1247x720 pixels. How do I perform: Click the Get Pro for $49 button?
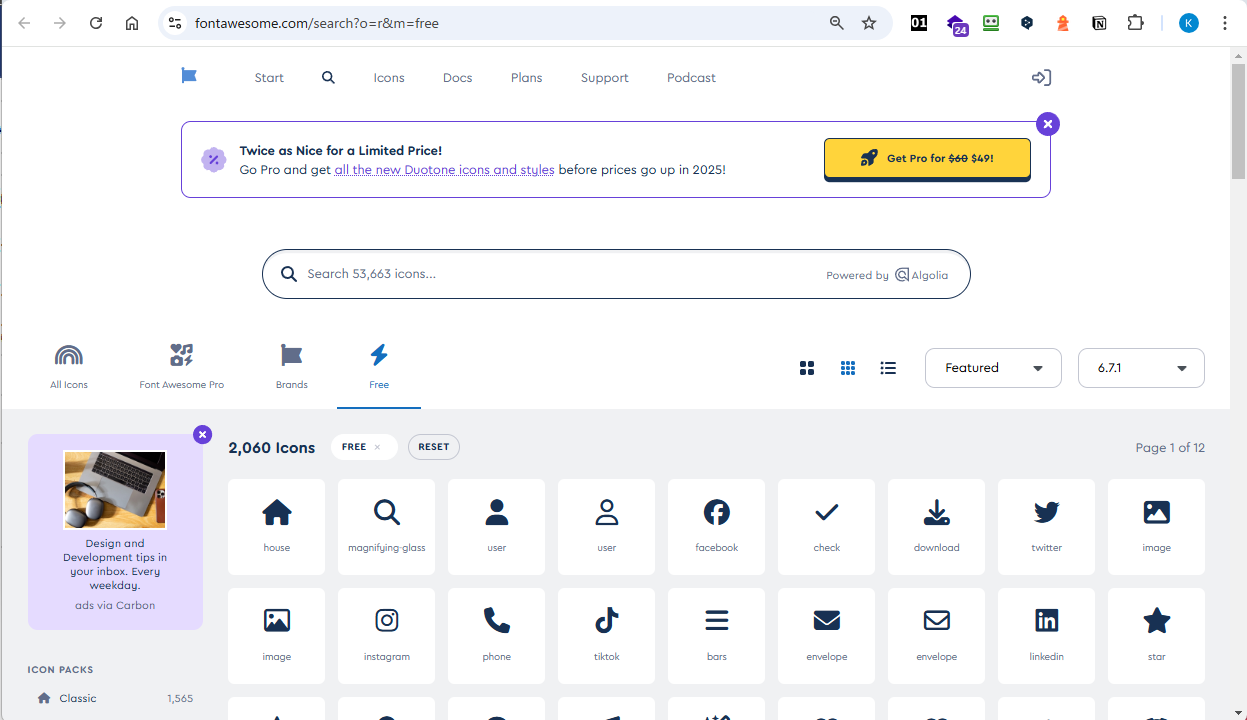pyautogui.click(x=926, y=158)
